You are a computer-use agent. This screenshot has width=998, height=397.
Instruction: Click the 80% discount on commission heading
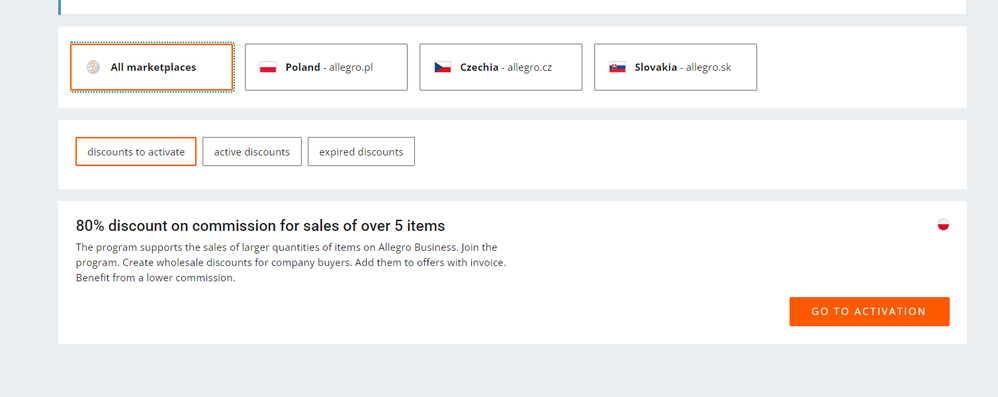[x=260, y=225]
